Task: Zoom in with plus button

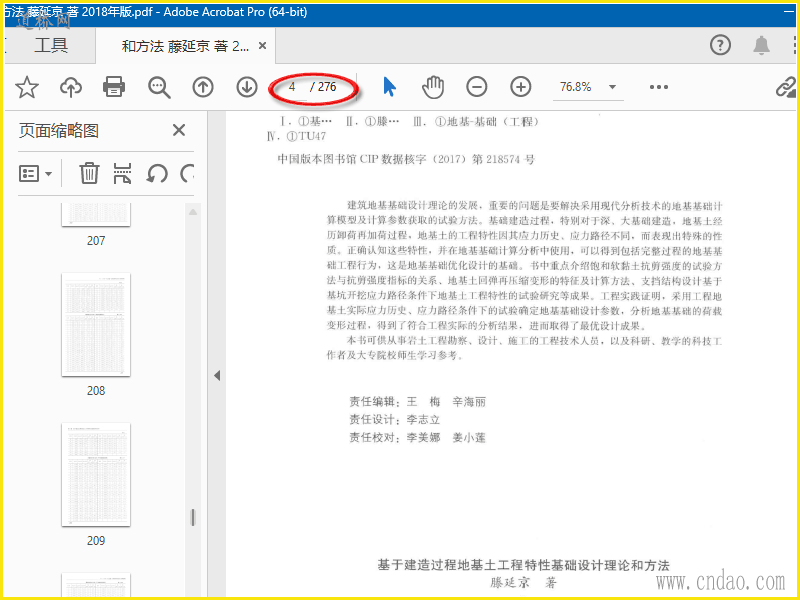Action: [520, 87]
